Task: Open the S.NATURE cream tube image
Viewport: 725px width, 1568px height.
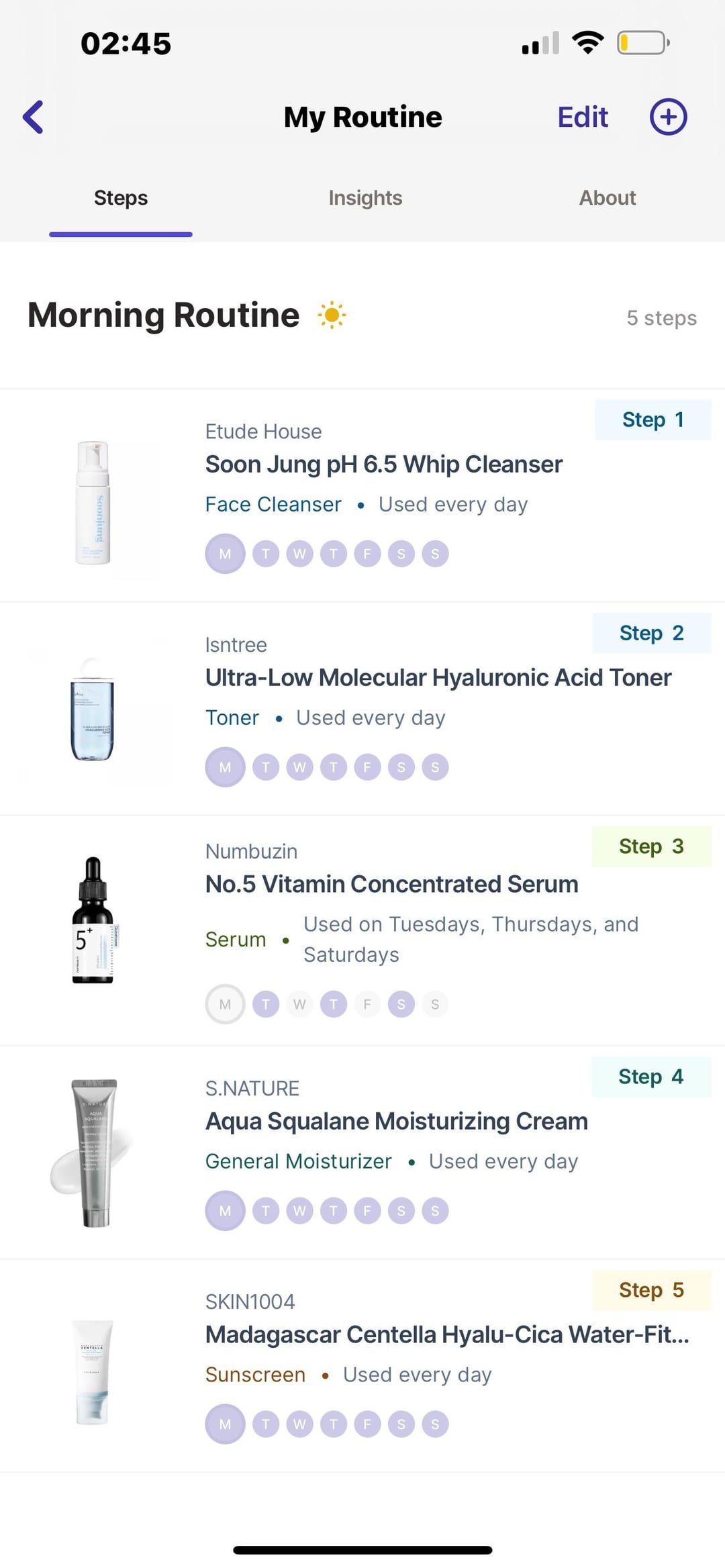Action: 93,1153
